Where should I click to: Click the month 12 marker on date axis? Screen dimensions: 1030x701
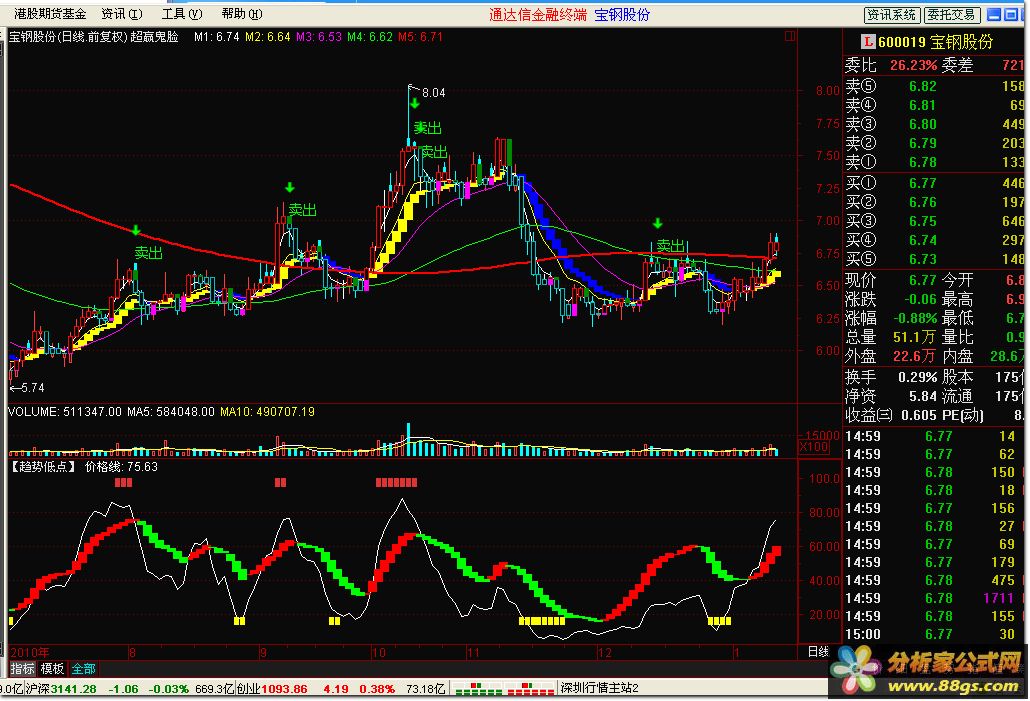pos(604,652)
